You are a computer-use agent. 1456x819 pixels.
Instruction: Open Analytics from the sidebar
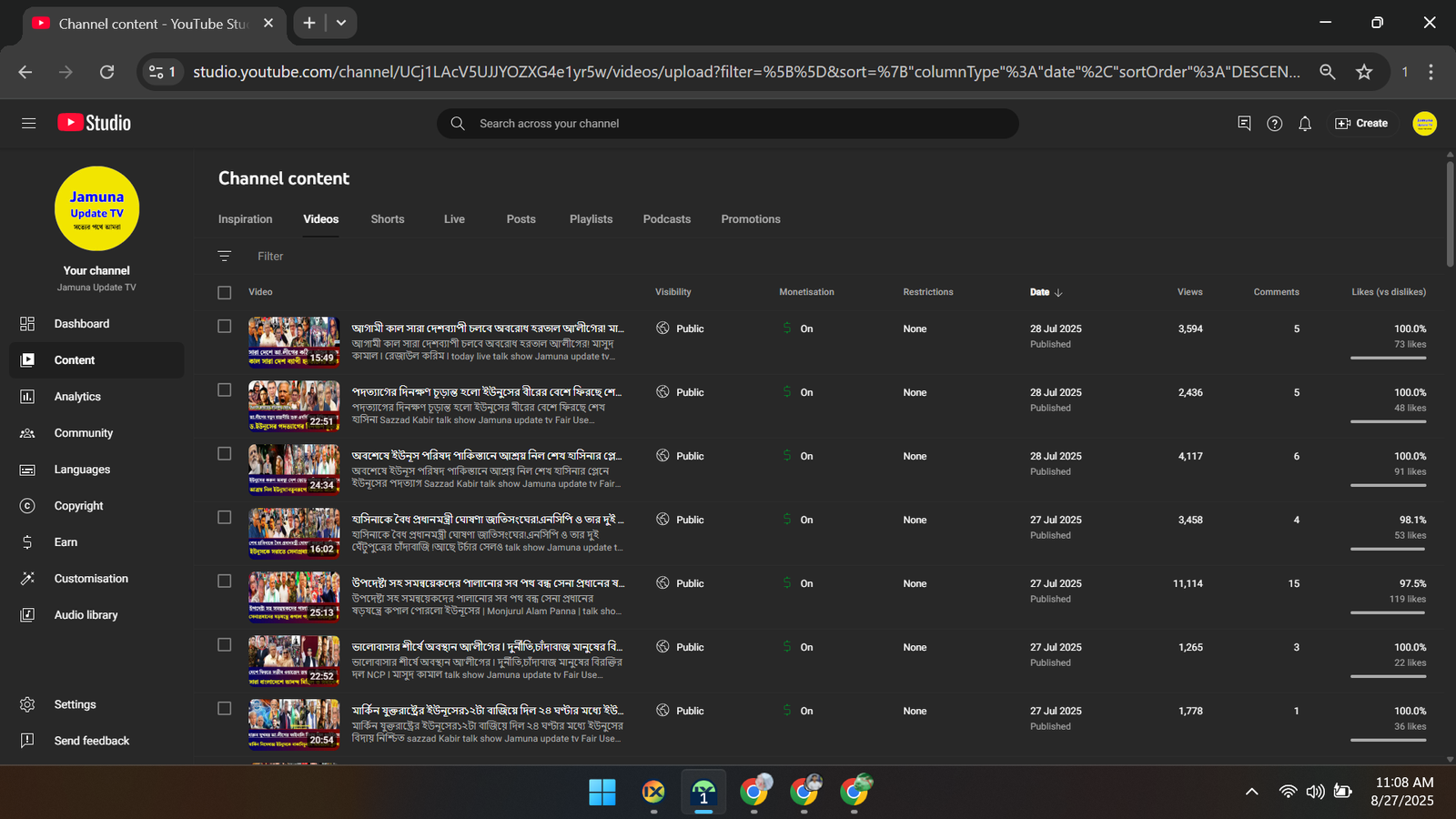tap(77, 397)
